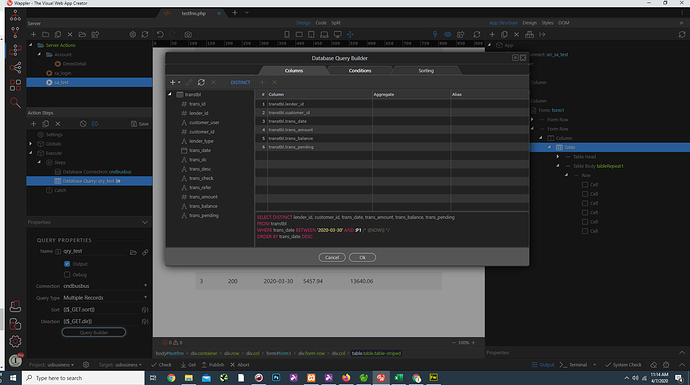The height and width of the screenshot is (385, 690).
Task: Open the project settings gear in status bar
Action: pos(86,365)
